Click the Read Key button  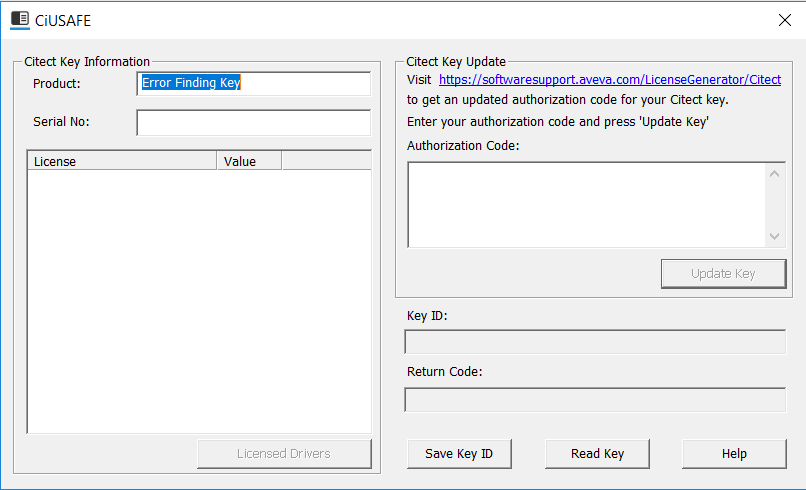pyautogui.click(x=597, y=453)
